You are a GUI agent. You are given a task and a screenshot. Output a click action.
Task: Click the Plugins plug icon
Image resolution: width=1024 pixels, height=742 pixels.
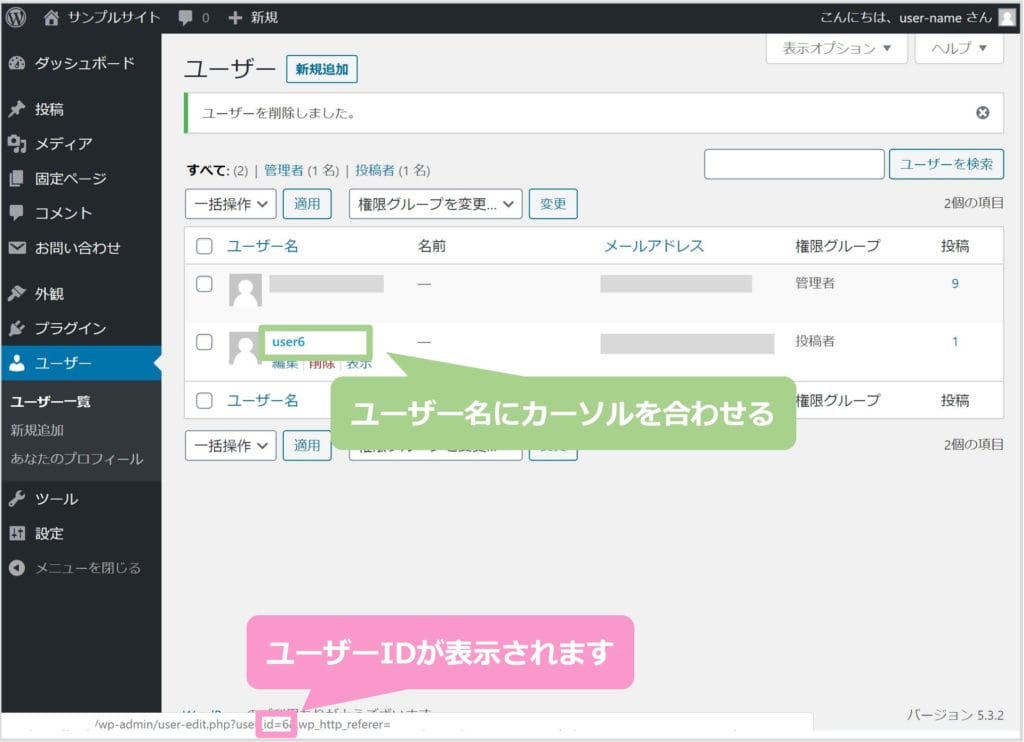tap(17, 328)
